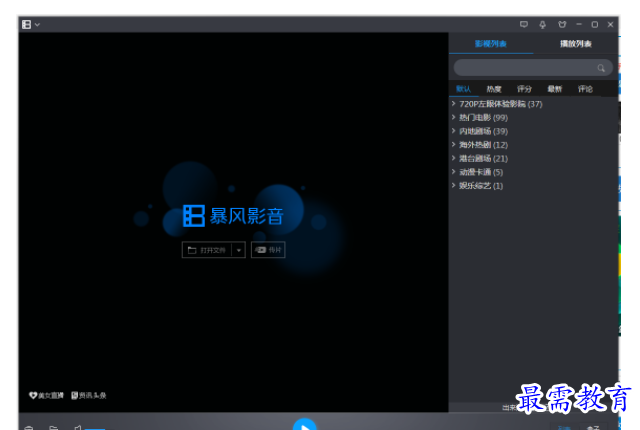Maximize the player window

[x=595, y=24]
